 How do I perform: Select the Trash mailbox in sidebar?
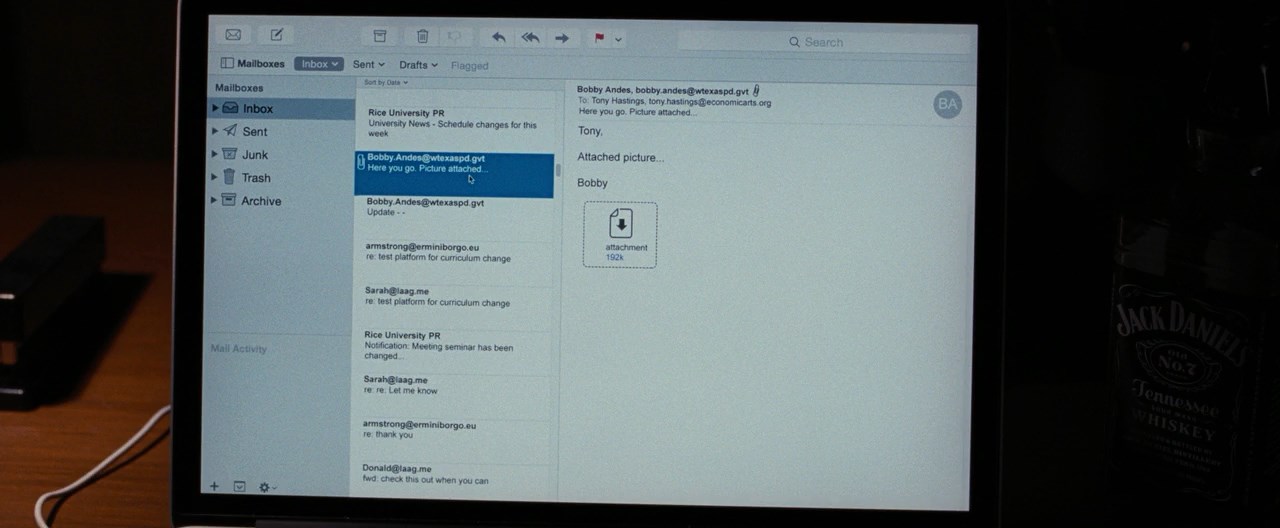click(255, 178)
